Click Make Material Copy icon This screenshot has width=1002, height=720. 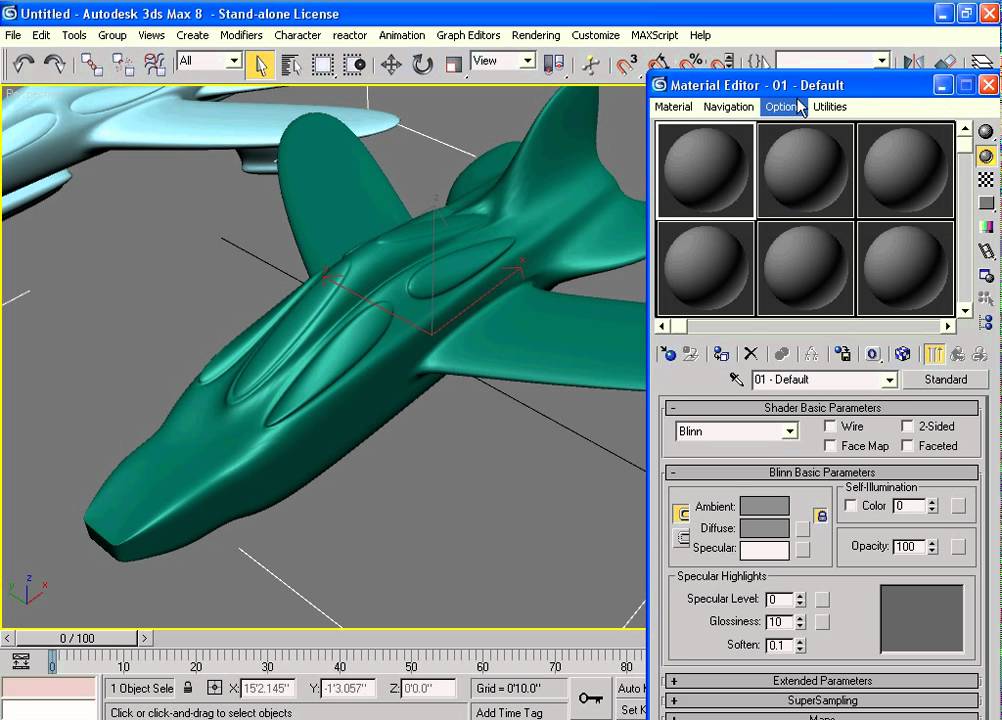781,354
